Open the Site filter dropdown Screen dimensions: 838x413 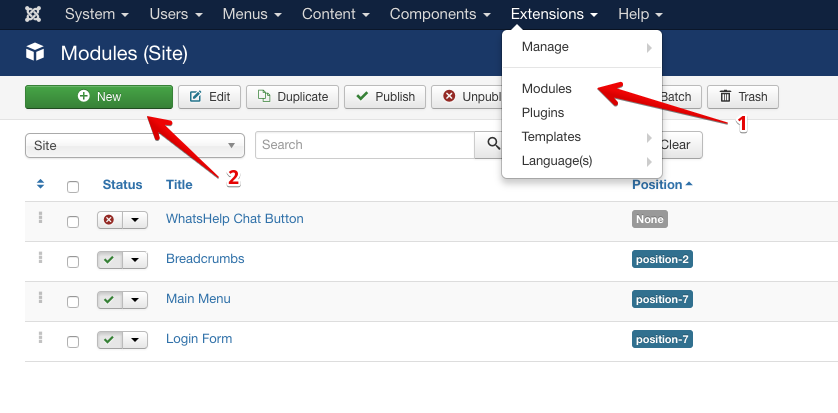(134, 145)
